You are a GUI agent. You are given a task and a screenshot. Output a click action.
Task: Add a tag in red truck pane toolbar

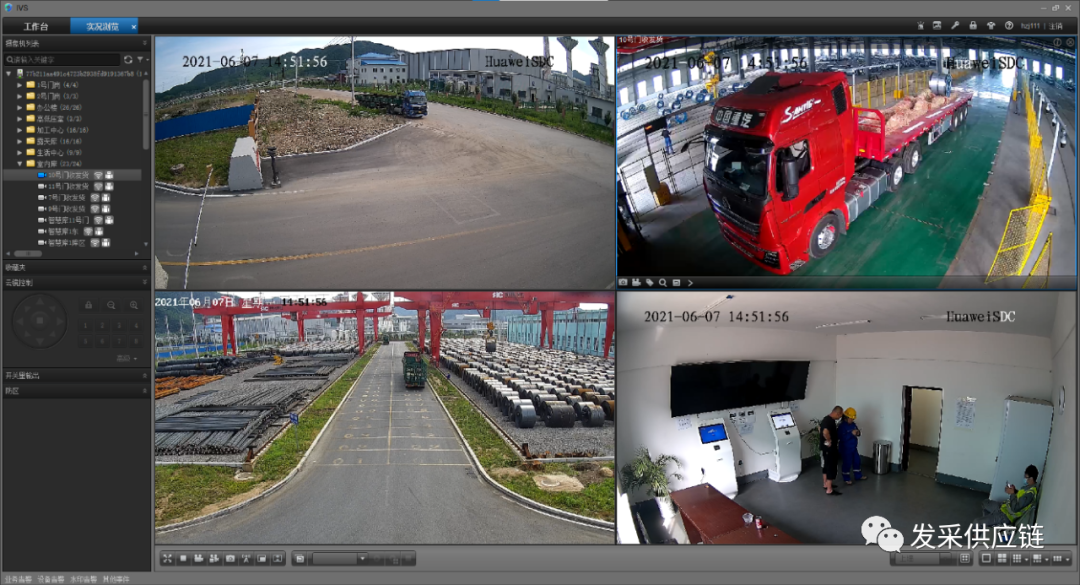coord(650,283)
